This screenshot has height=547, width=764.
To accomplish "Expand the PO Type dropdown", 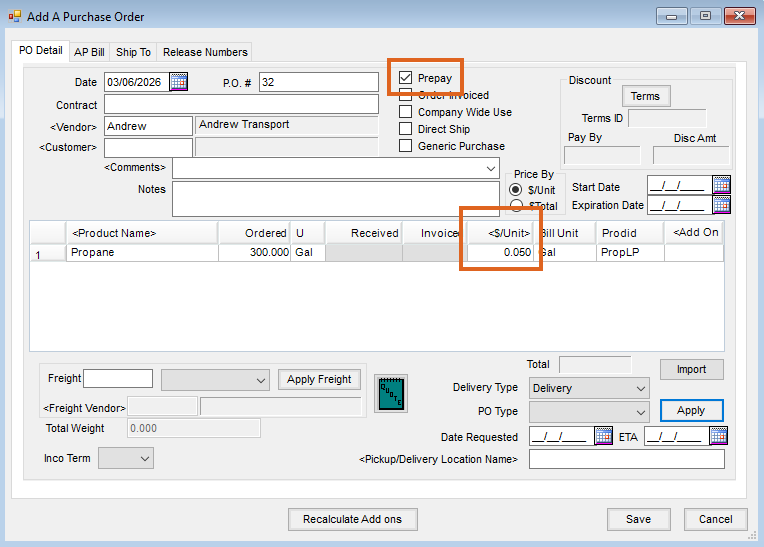I will 589,412.
